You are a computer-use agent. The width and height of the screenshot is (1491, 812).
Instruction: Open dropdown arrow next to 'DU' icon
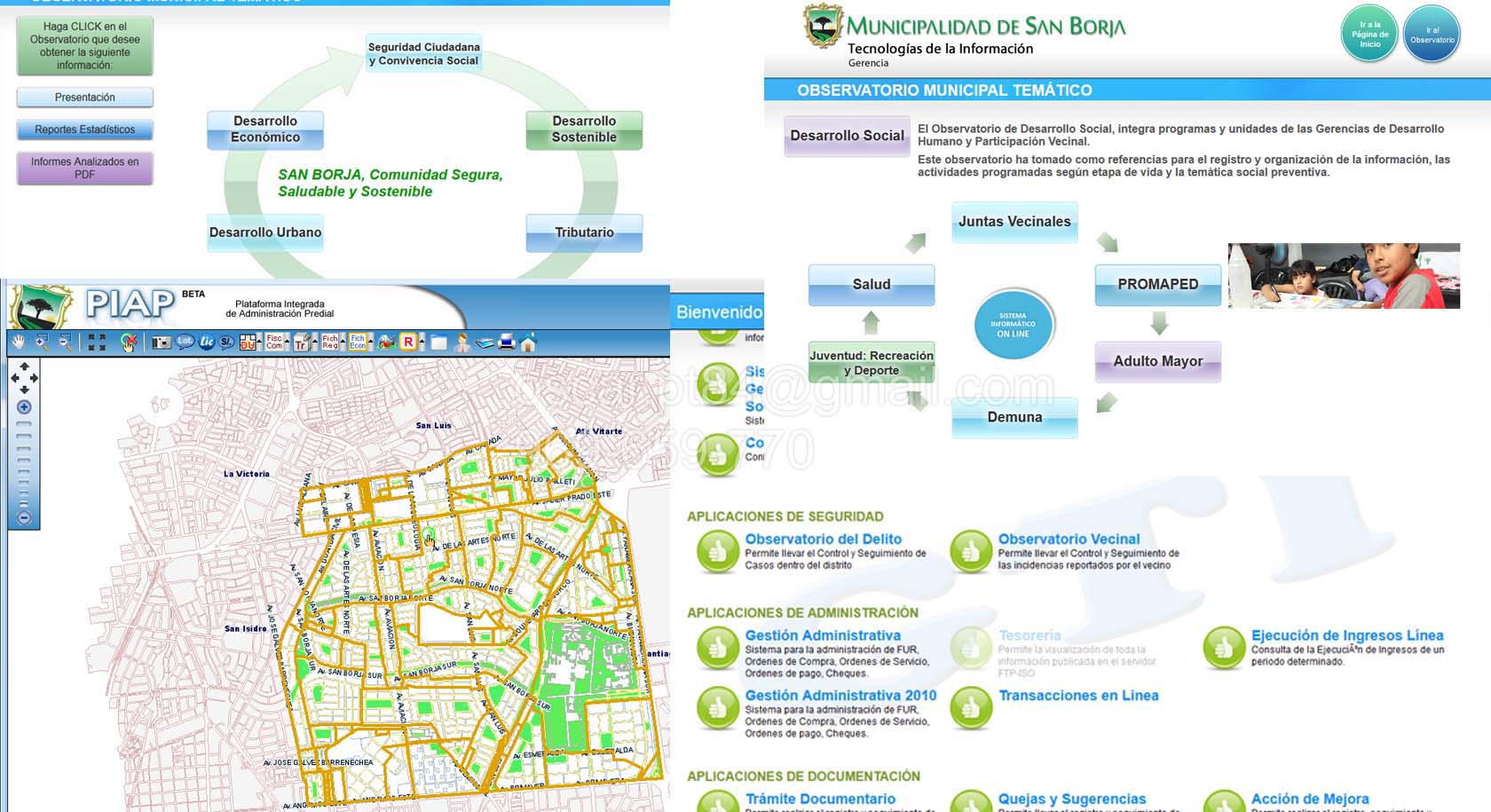pos(259,342)
